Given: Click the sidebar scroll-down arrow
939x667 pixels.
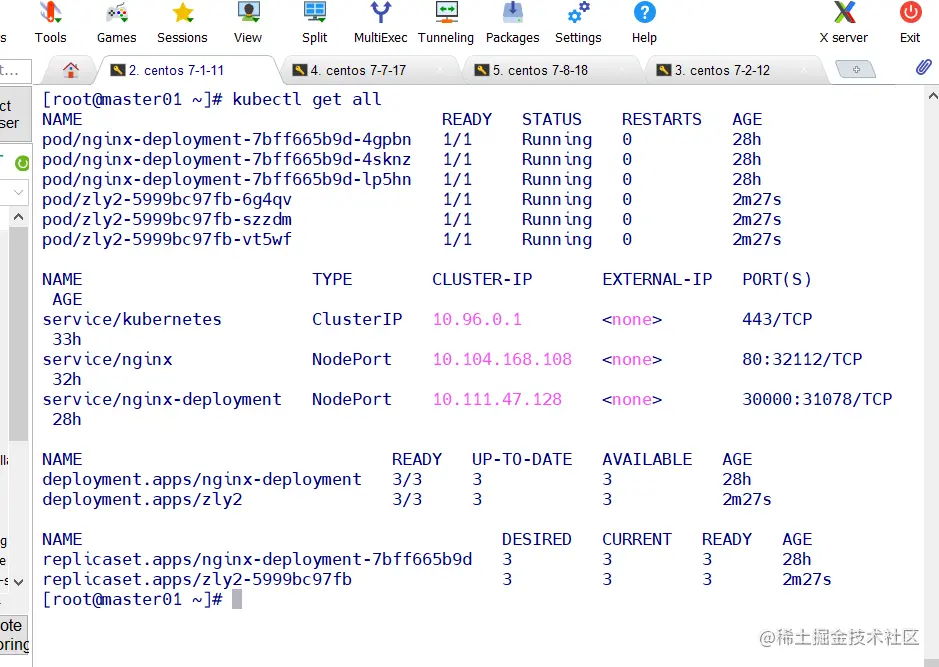Looking at the screenshot, I should [x=19, y=581].
